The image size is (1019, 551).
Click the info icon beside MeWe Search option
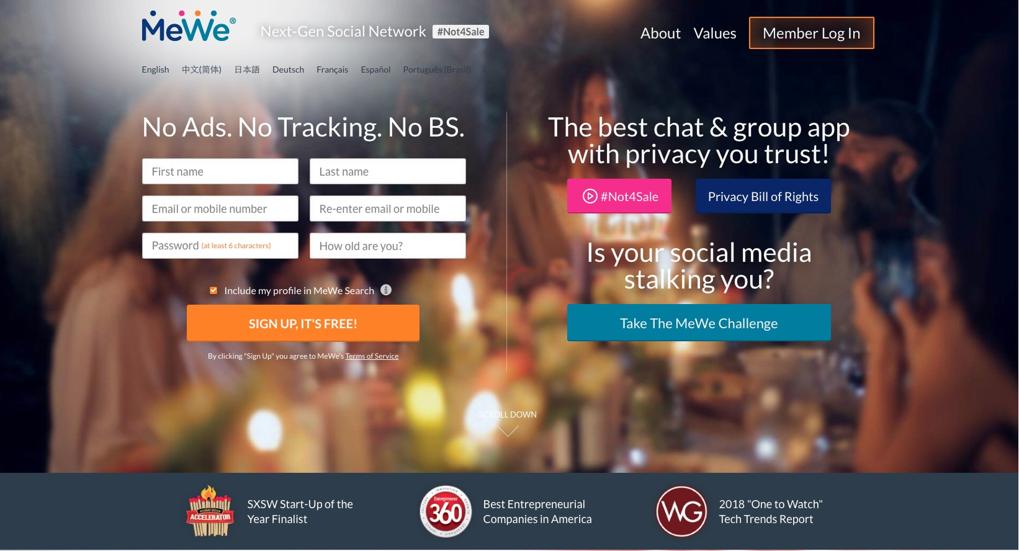point(386,290)
